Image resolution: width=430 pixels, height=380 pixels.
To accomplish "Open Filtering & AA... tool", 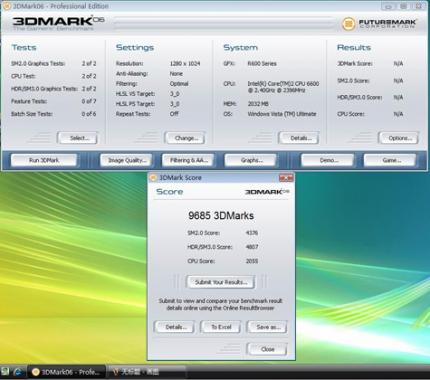I will point(188,160).
